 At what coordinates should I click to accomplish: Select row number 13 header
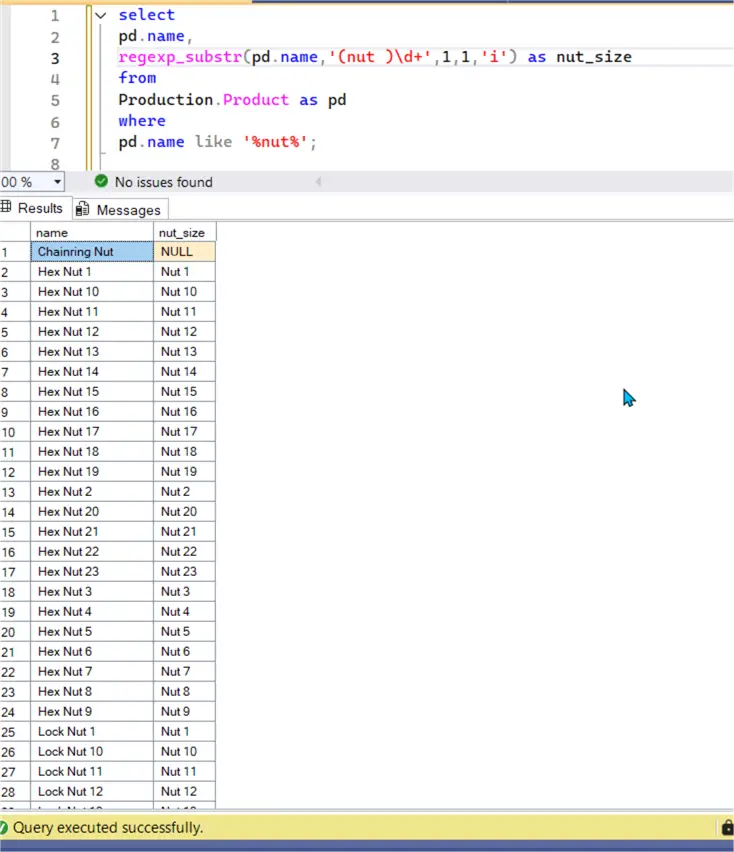14,492
